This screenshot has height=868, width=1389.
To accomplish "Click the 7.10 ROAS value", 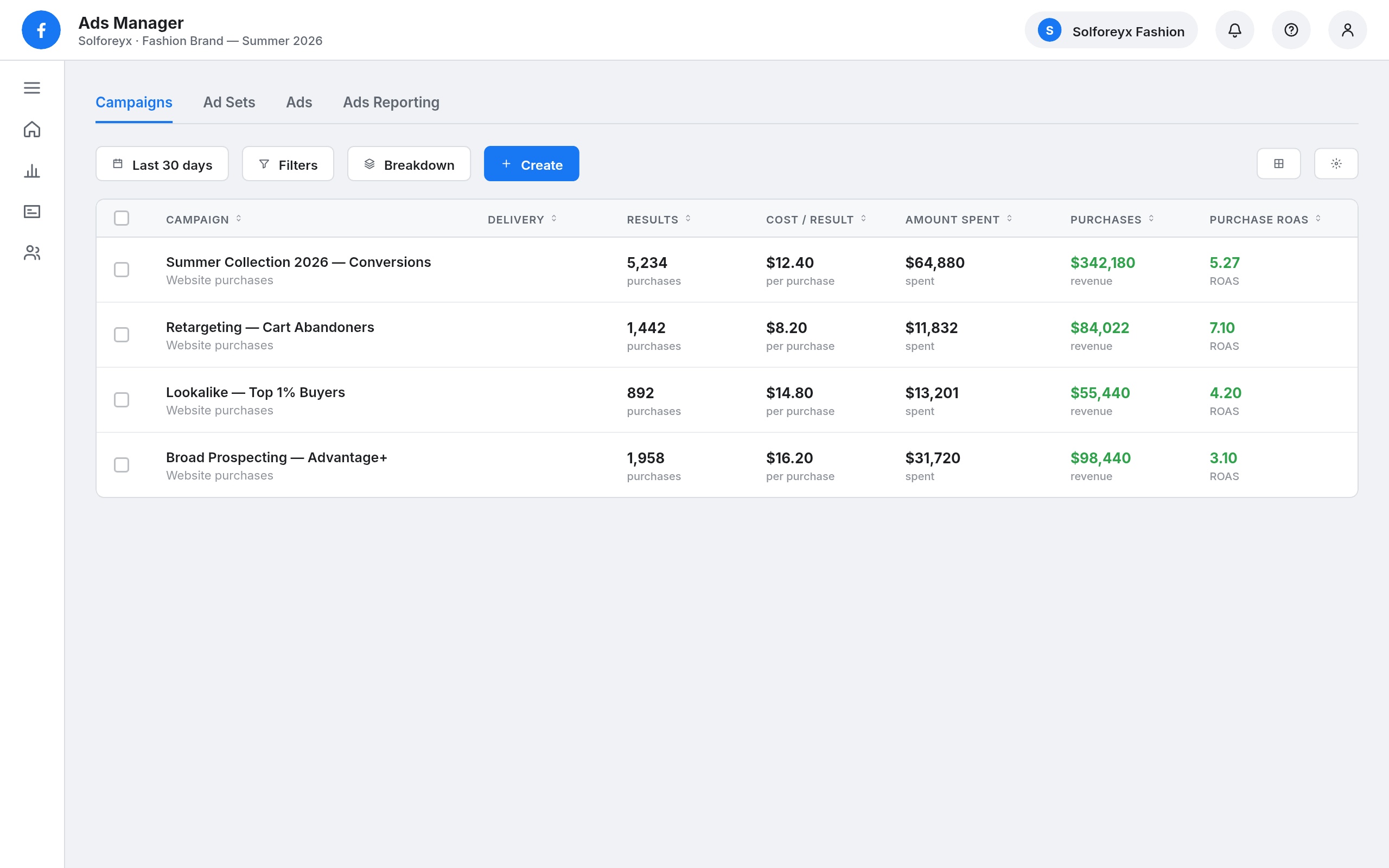I will 1222,328.
